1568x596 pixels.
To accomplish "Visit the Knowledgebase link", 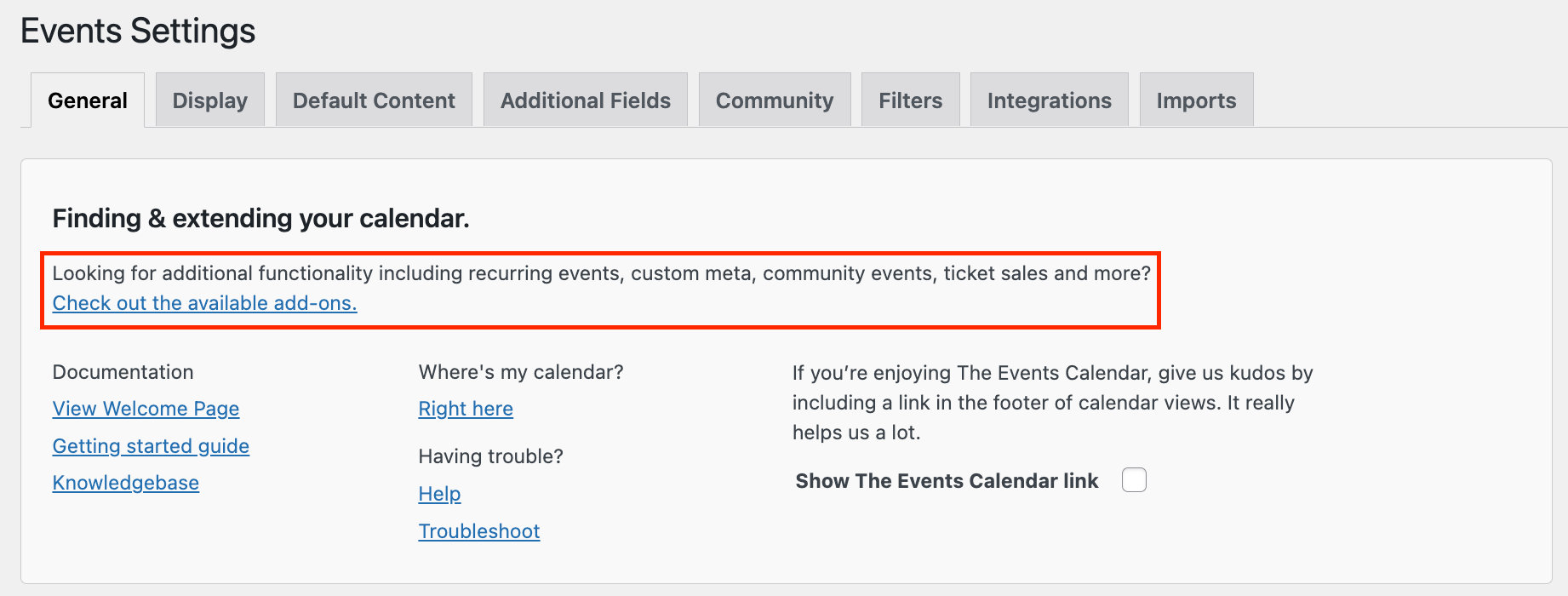I will point(126,483).
